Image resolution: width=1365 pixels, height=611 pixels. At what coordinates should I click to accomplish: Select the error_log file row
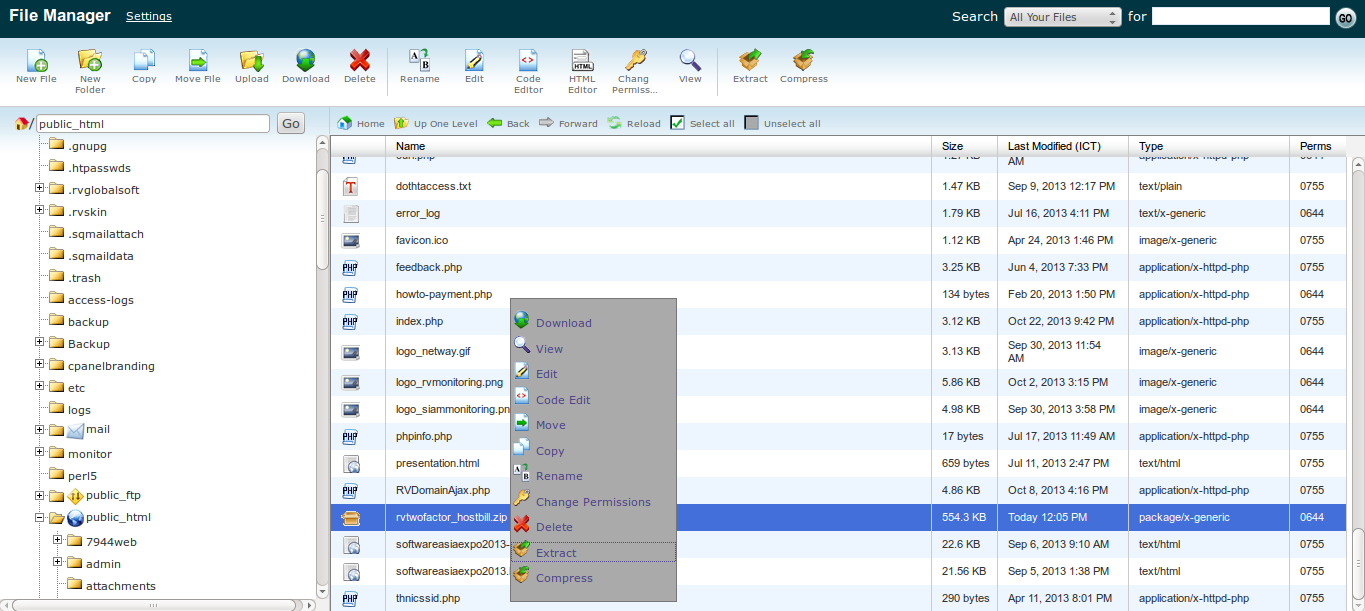coord(840,213)
